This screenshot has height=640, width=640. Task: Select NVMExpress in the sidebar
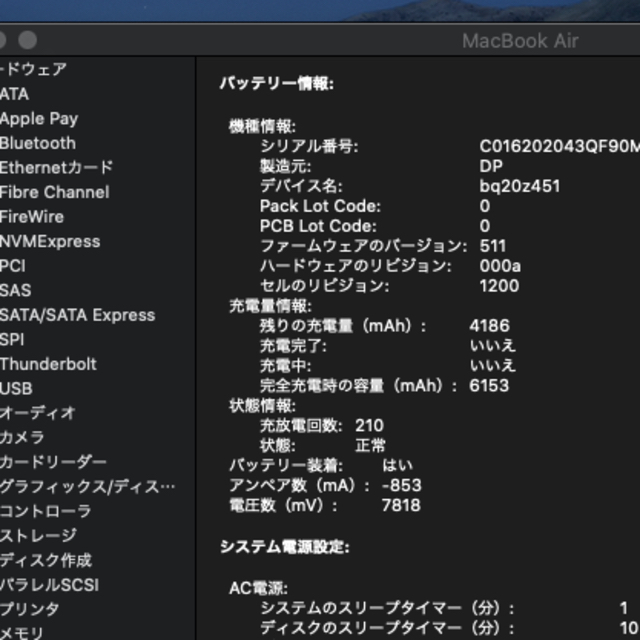coord(50,242)
